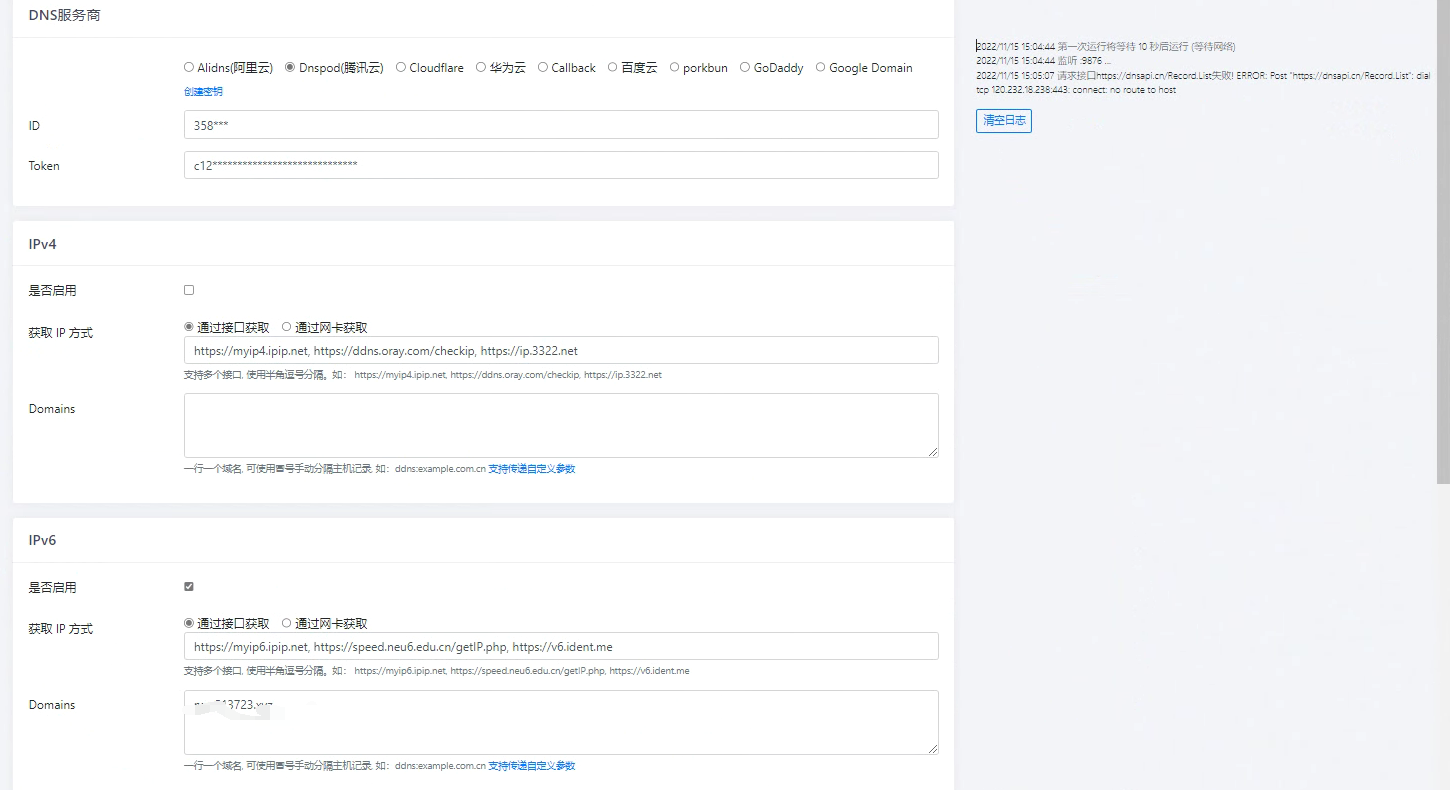The width and height of the screenshot is (1450, 790).
Task: Click the Token input field
Action: (x=560, y=165)
